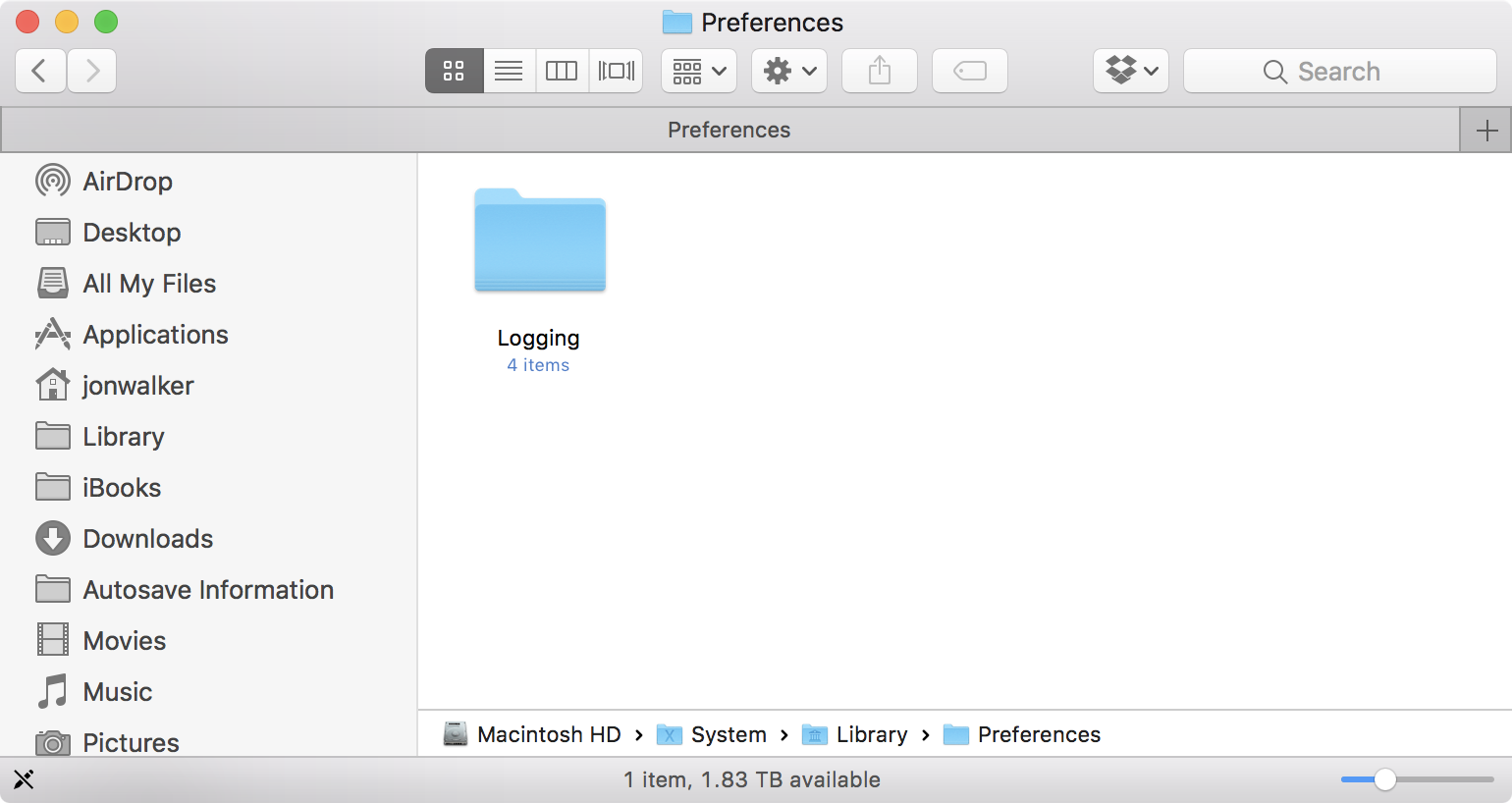Go to the jonwalker home folder
The image size is (1512, 803).
click(x=137, y=385)
